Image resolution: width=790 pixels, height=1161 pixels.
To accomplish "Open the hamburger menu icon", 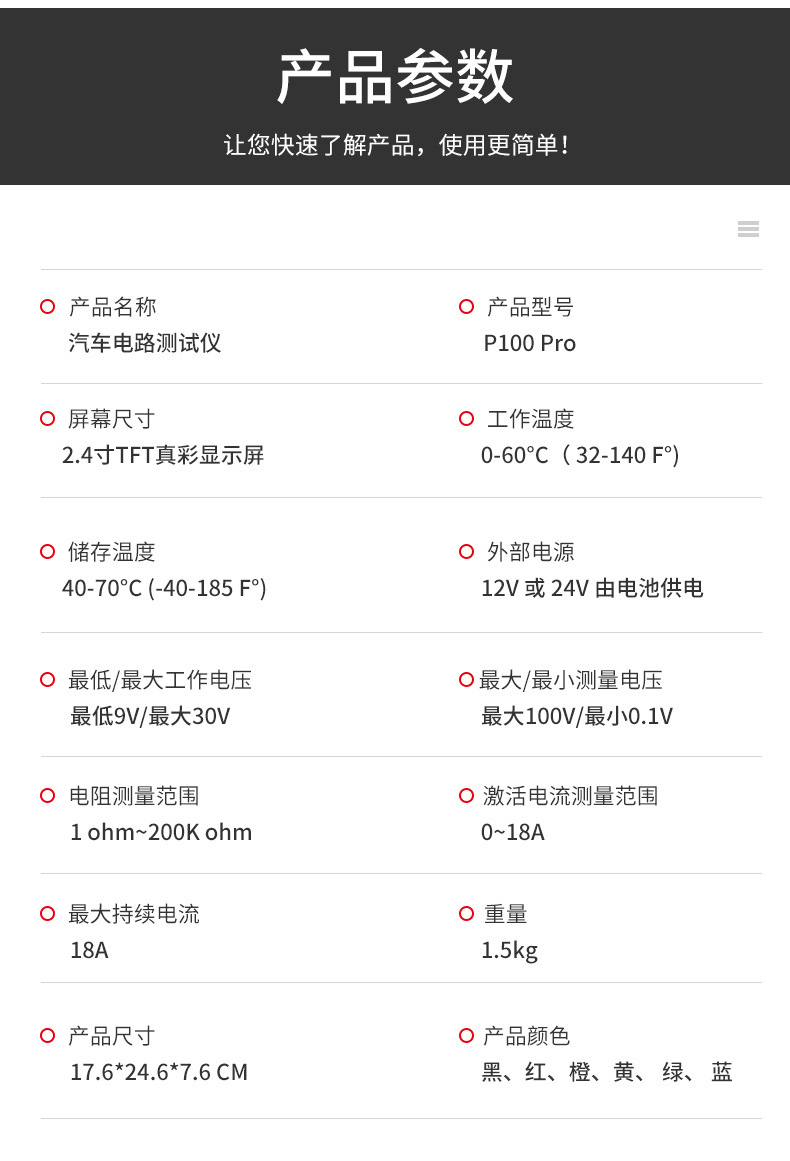I will [748, 229].
